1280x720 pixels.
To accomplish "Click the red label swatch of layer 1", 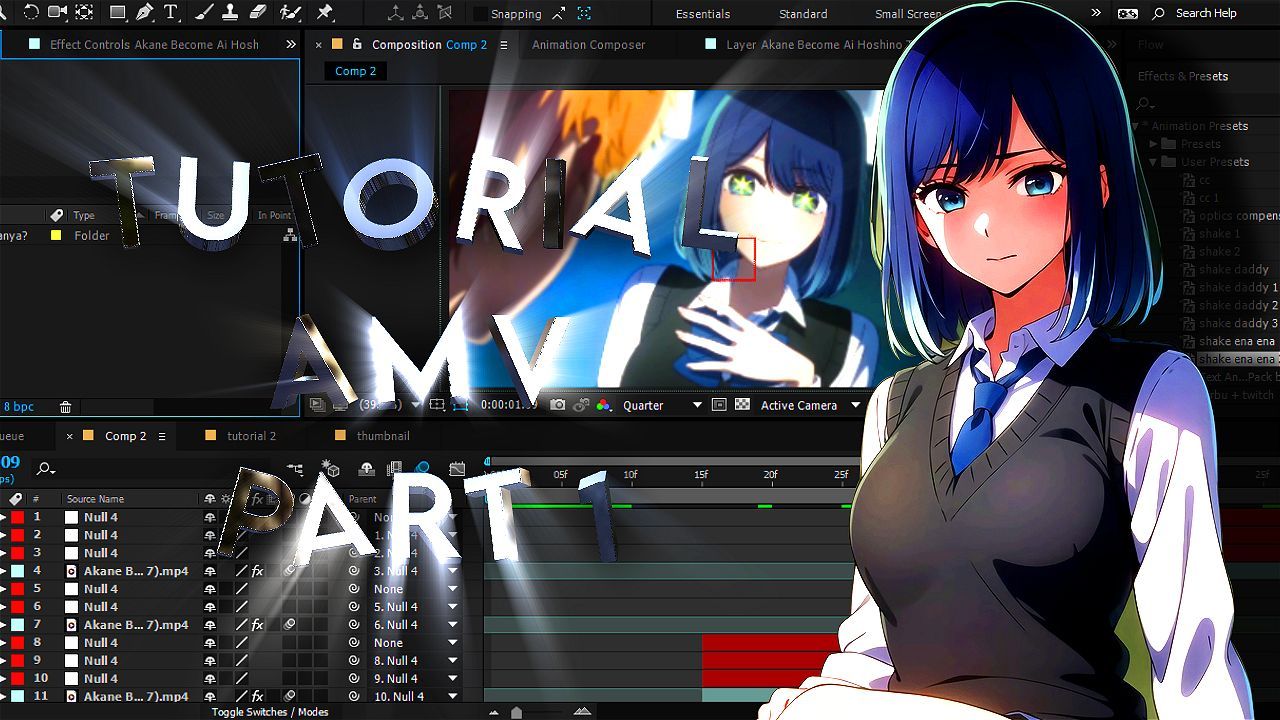I will point(17,517).
